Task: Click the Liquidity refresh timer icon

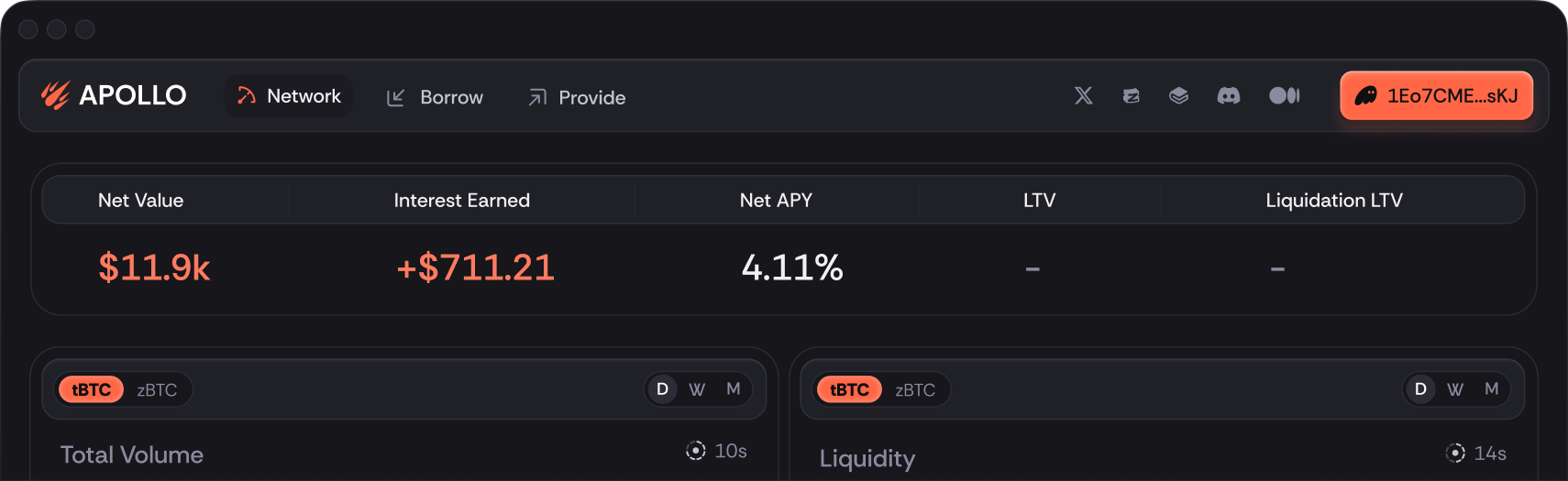Action: point(1455,454)
